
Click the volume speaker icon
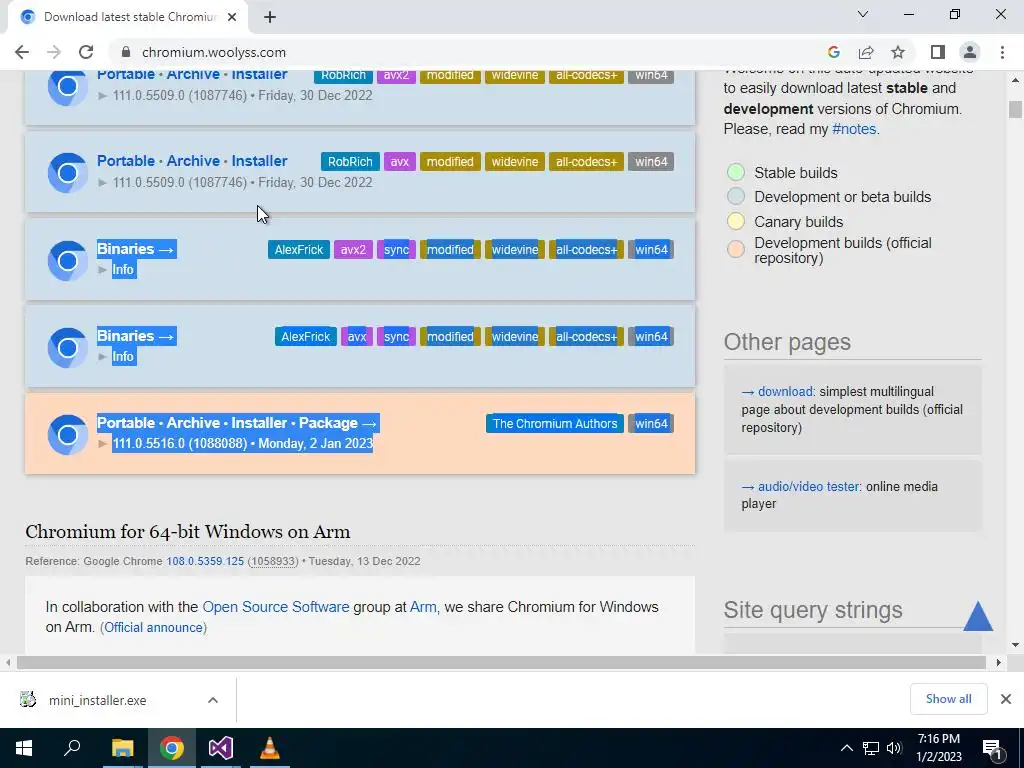coord(894,748)
